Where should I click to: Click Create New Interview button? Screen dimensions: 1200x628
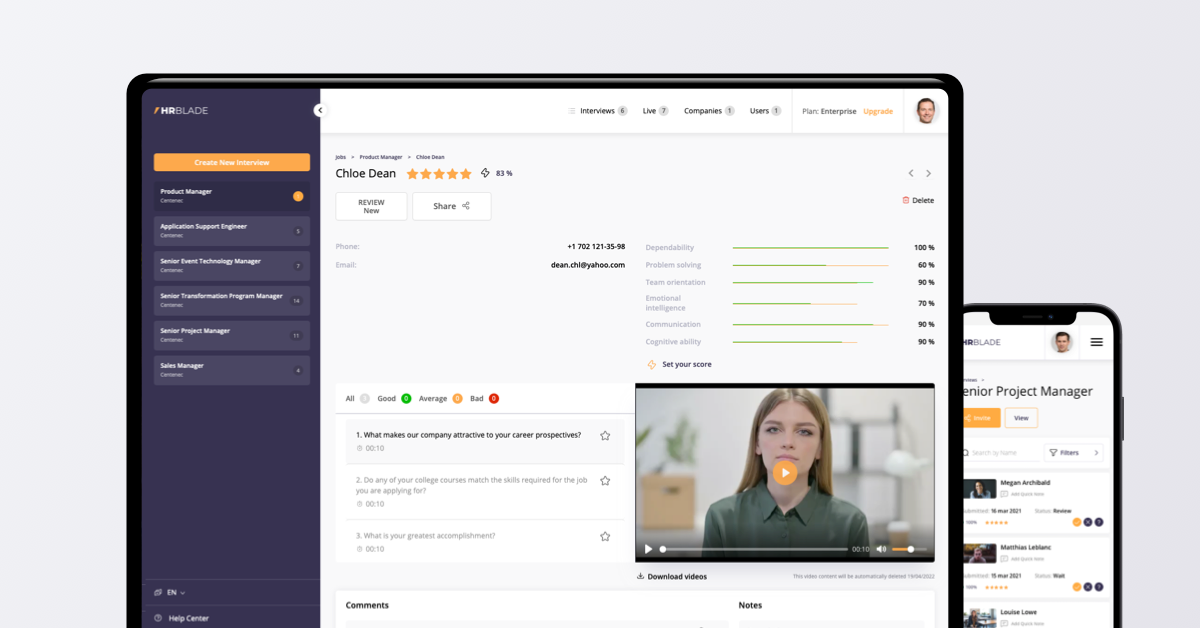(x=232, y=162)
